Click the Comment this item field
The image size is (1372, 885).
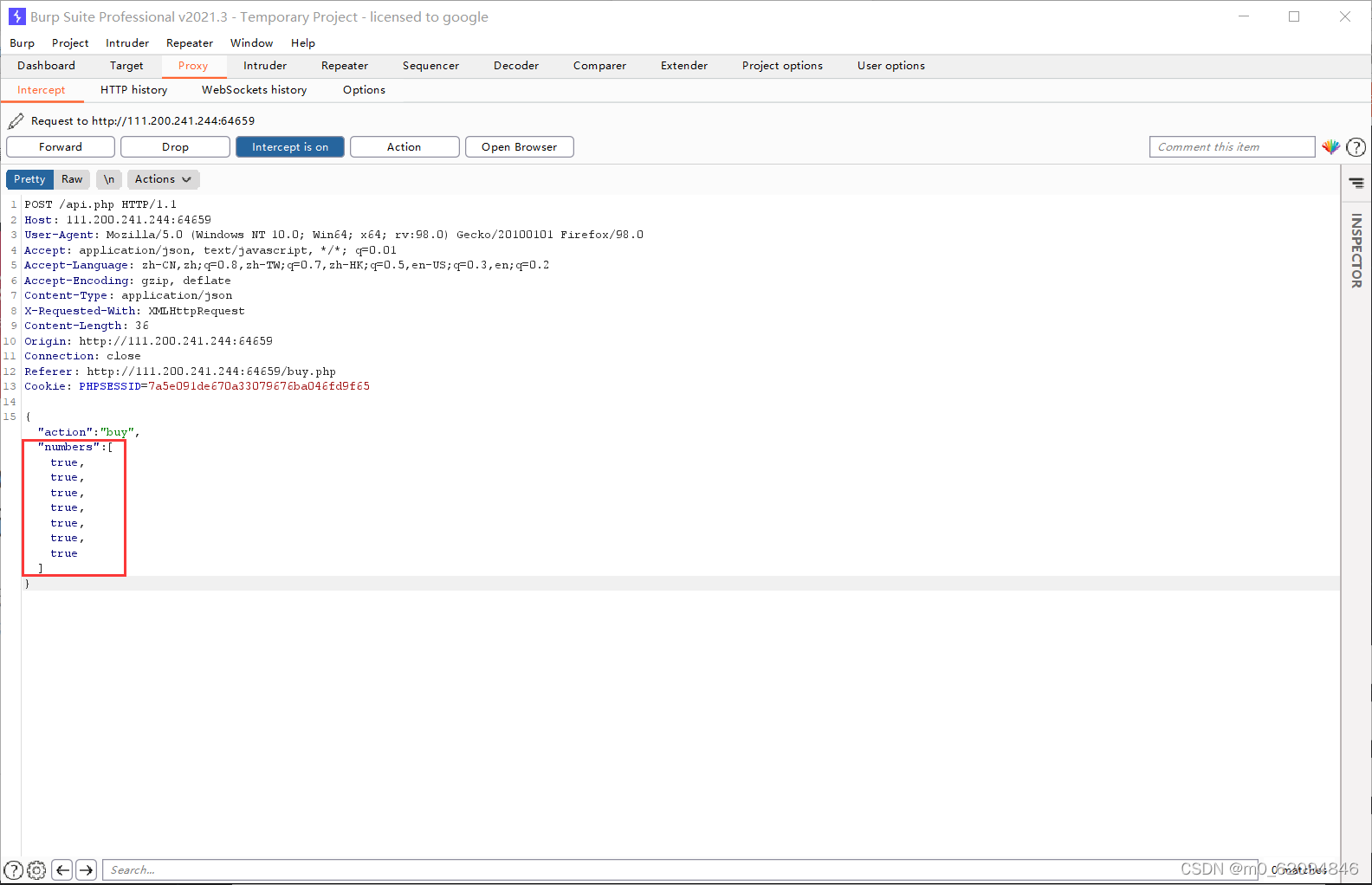[x=1232, y=147]
